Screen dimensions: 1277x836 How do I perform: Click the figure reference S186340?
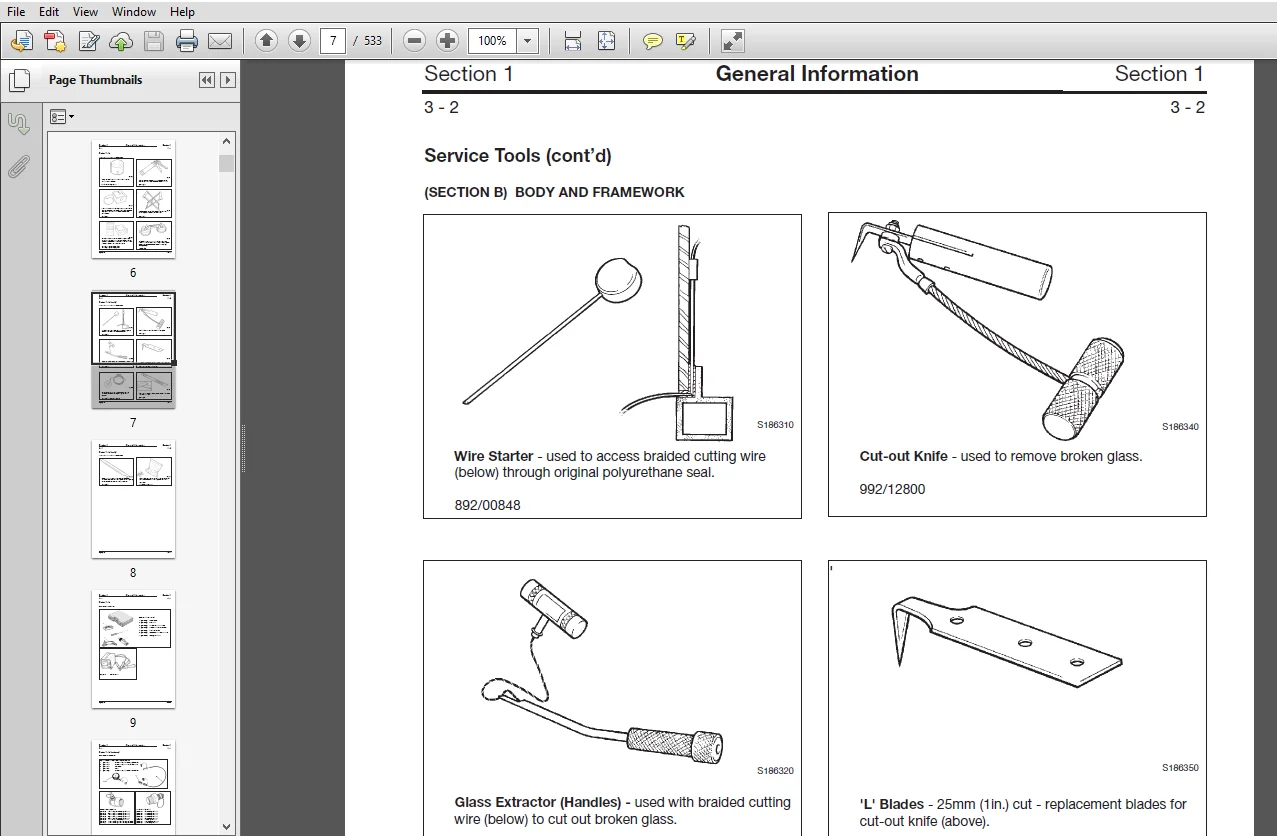pos(1180,427)
